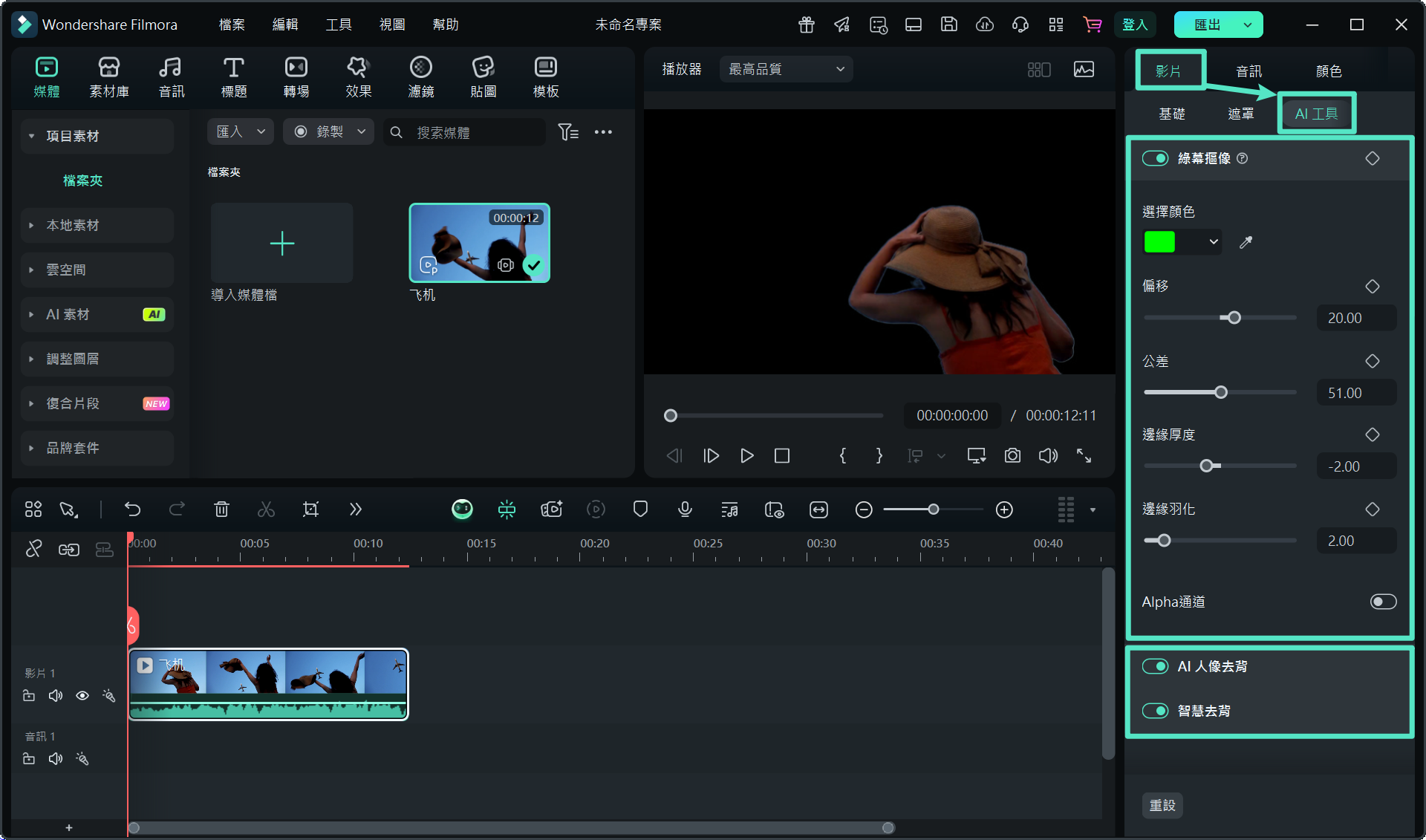Click the 偏移 offset slider handle
The width and height of the screenshot is (1426, 840).
[x=1234, y=318]
